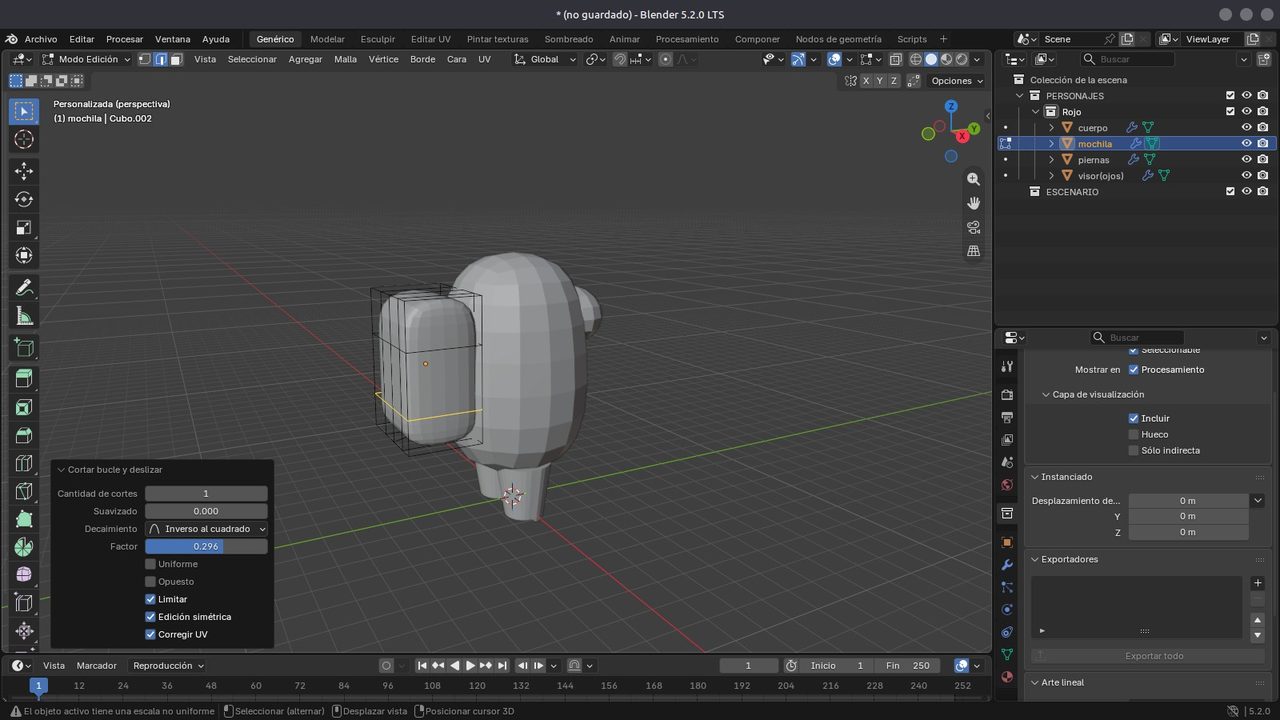Enable the Uniforme checkbox
The width and height of the screenshot is (1280, 720).
point(151,564)
